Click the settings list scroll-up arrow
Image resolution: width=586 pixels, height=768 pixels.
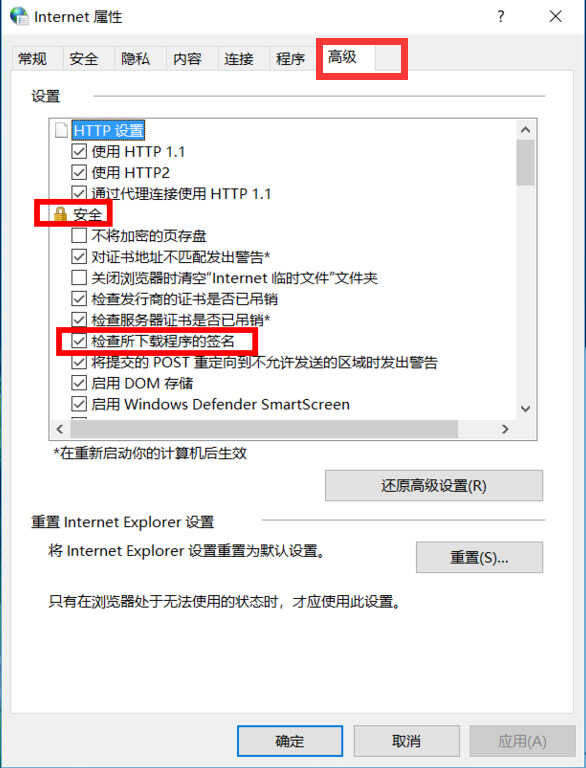(526, 130)
